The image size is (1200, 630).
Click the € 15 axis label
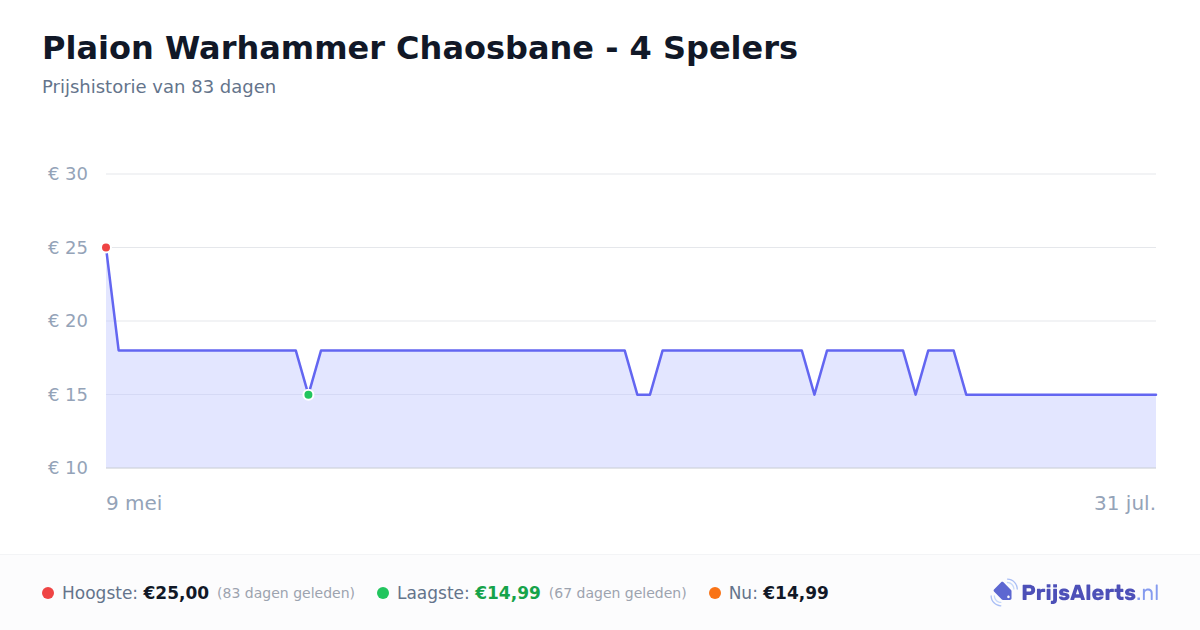(68, 395)
